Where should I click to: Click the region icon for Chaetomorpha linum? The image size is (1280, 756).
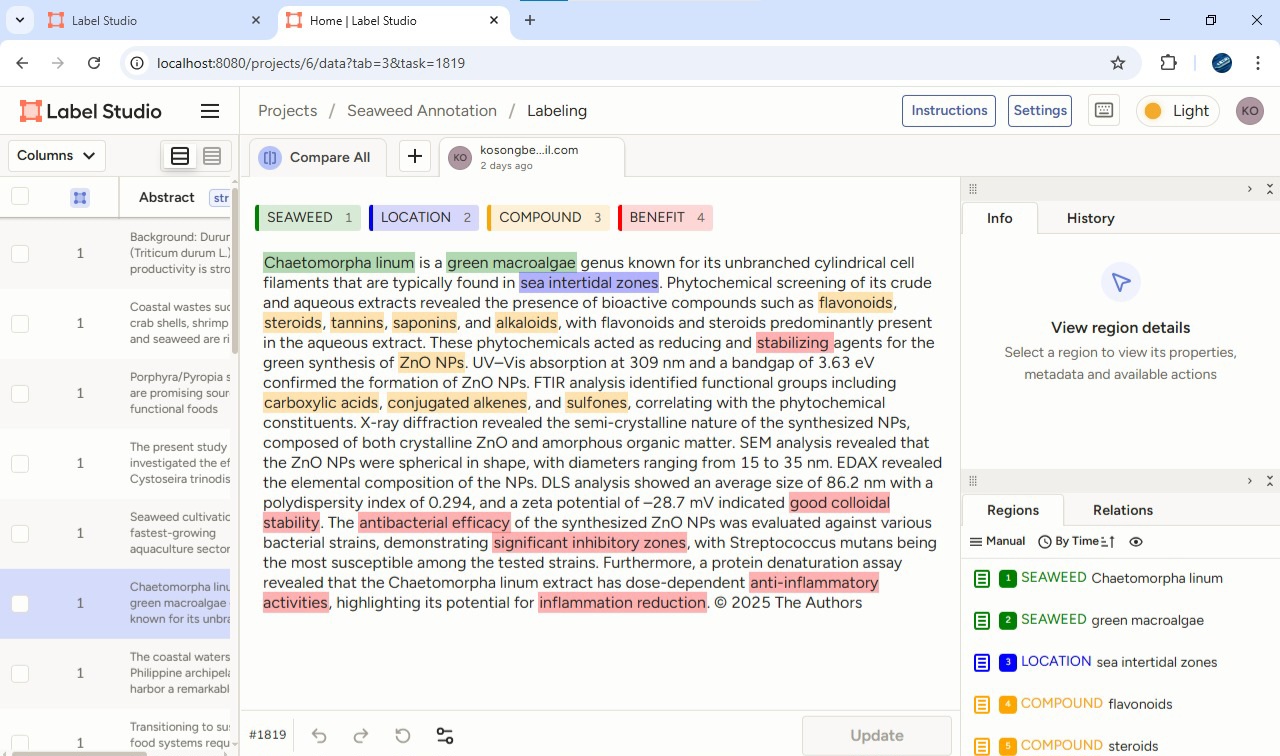[982, 579]
